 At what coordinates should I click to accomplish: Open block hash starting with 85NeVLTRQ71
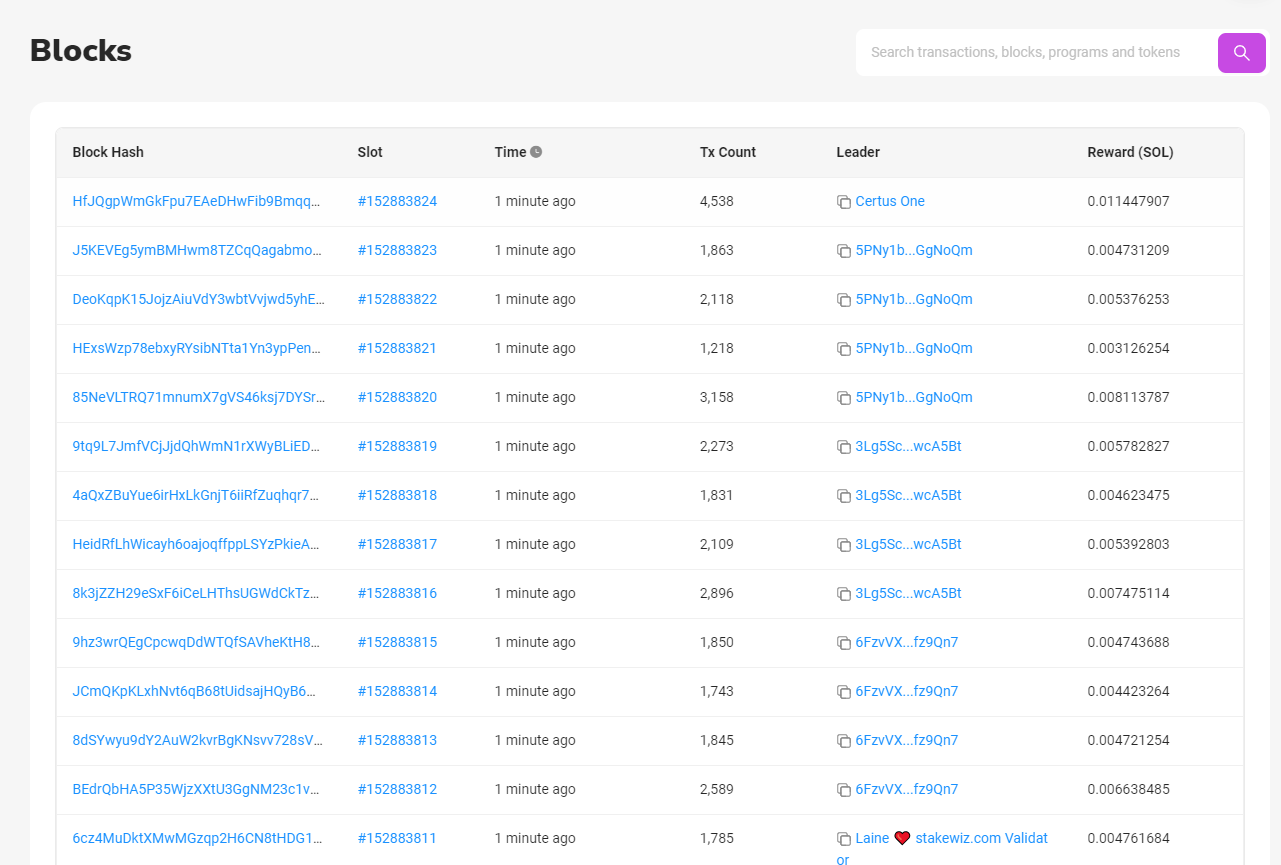(197, 397)
